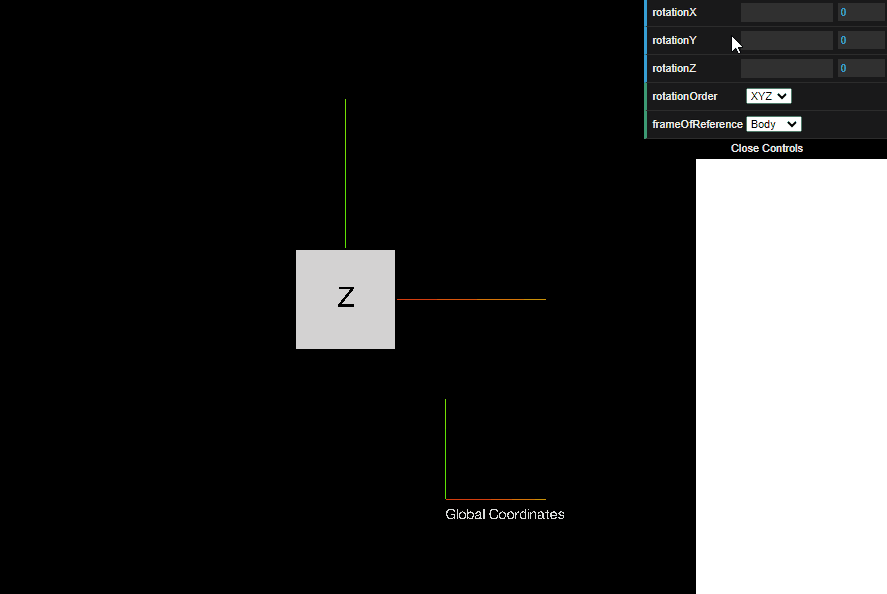The height and width of the screenshot is (594, 887).
Task: Select the gray Z rotation cube
Action: 345,299
